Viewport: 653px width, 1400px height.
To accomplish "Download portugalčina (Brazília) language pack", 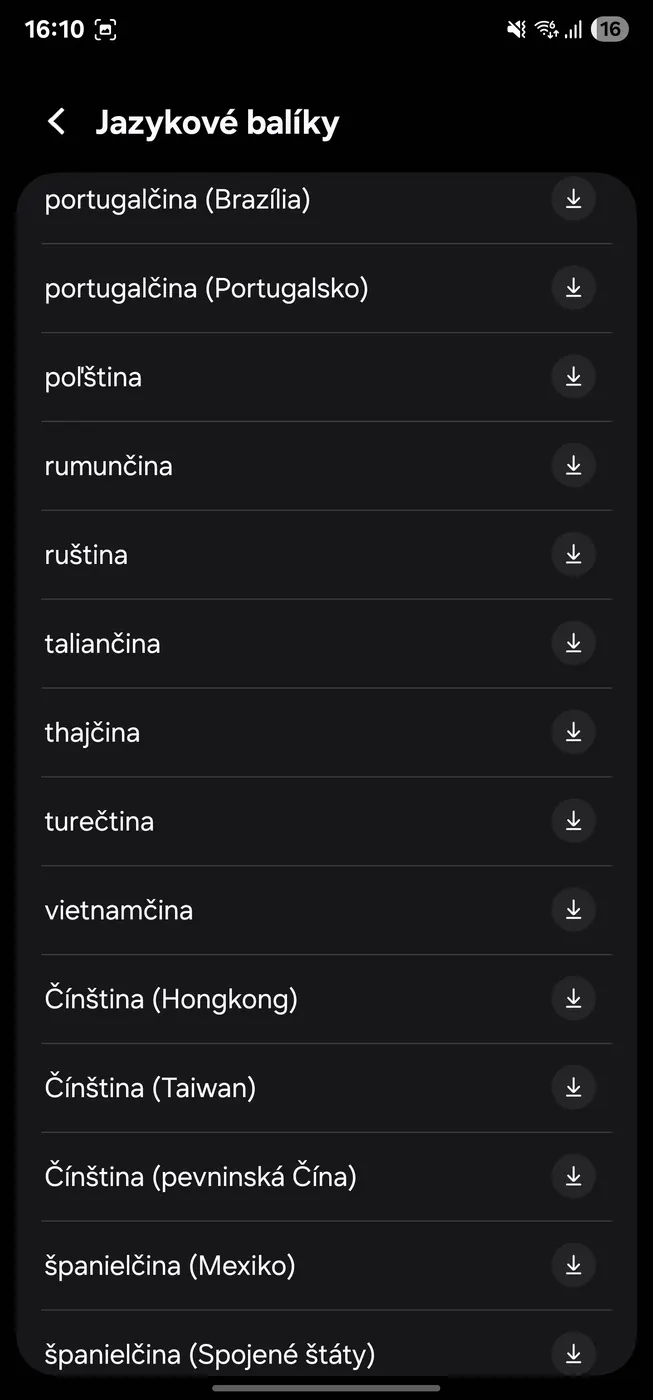I will [x=573, y=199].
